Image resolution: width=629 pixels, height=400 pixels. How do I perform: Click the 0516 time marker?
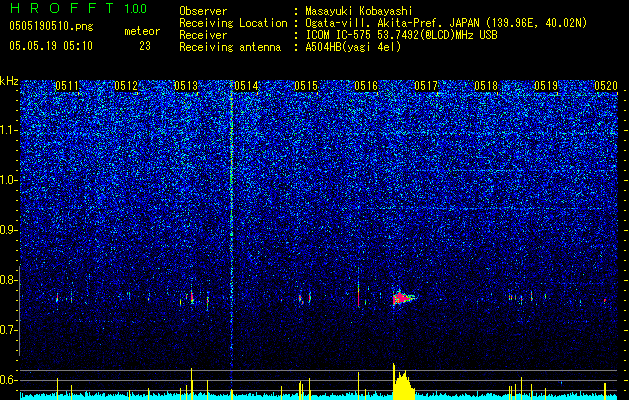click(x=366, y=86)
